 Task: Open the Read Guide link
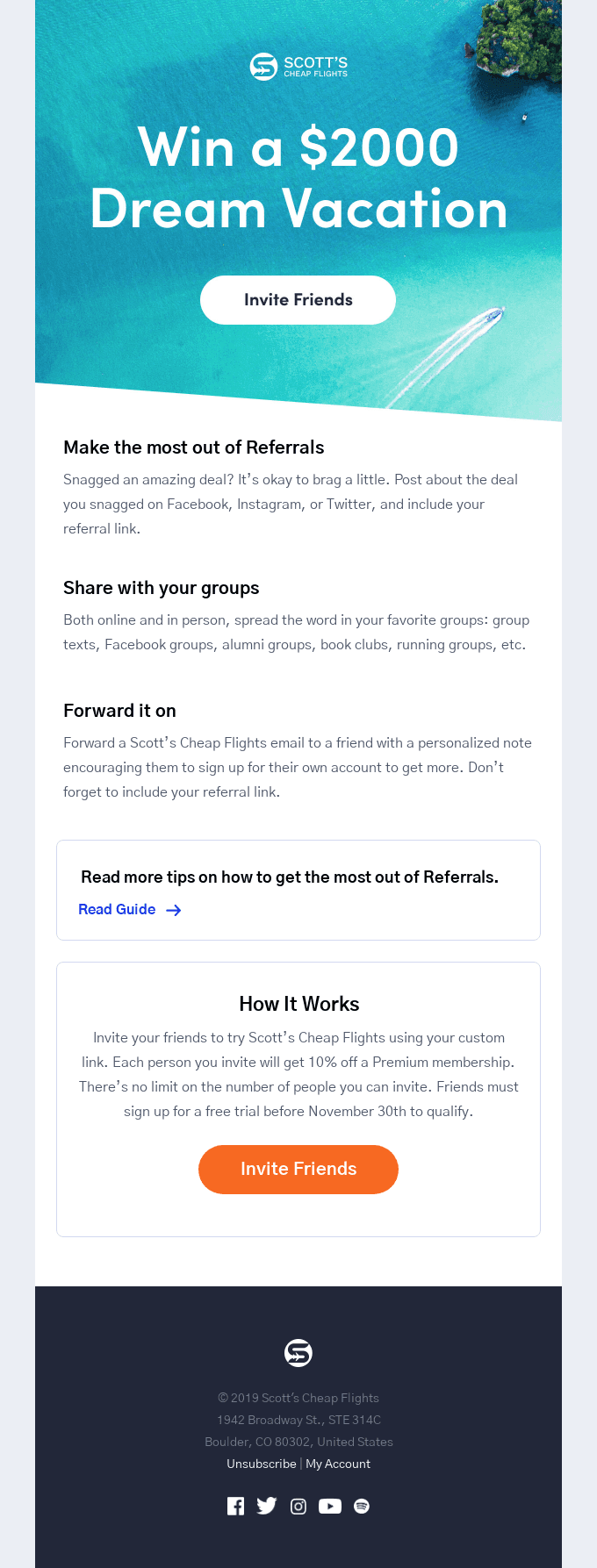pos(117,910)
